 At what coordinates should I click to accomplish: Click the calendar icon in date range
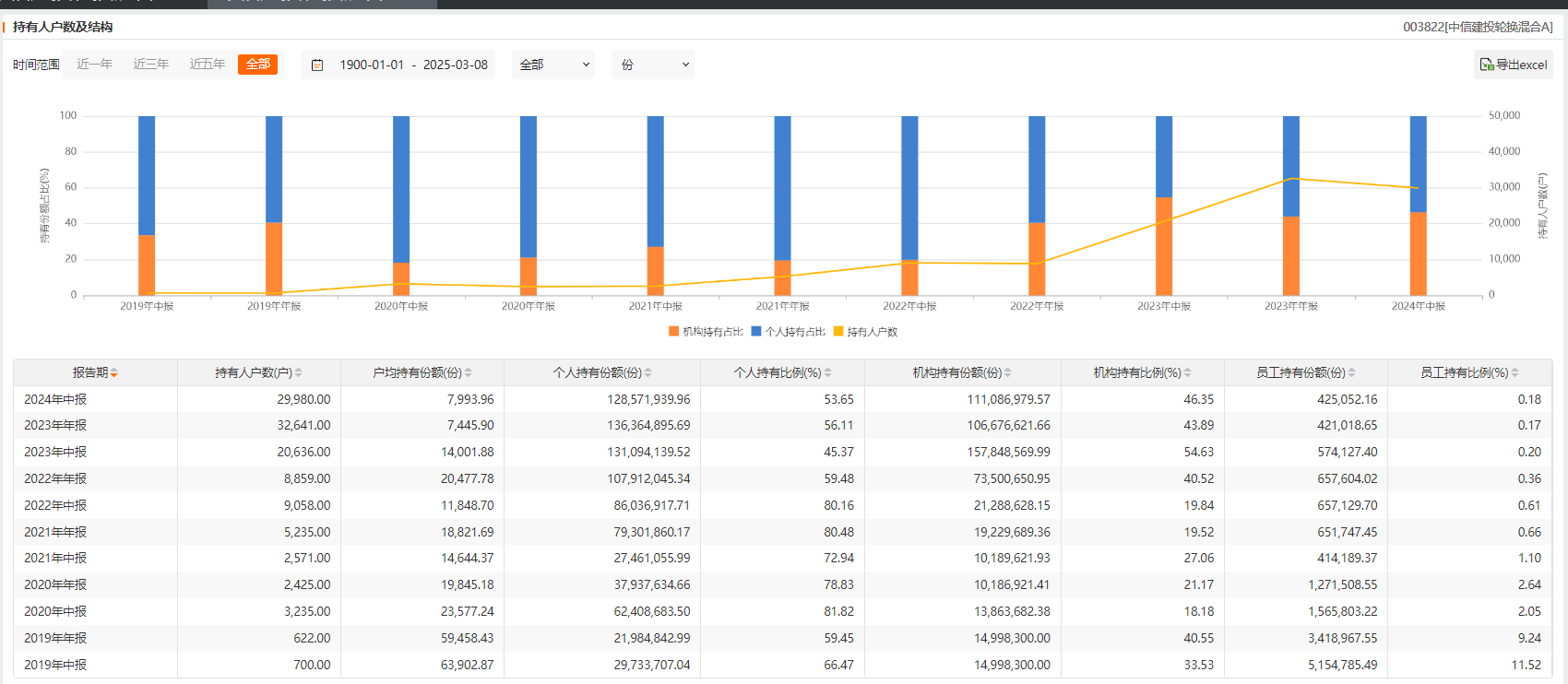[x=317, y=65]
